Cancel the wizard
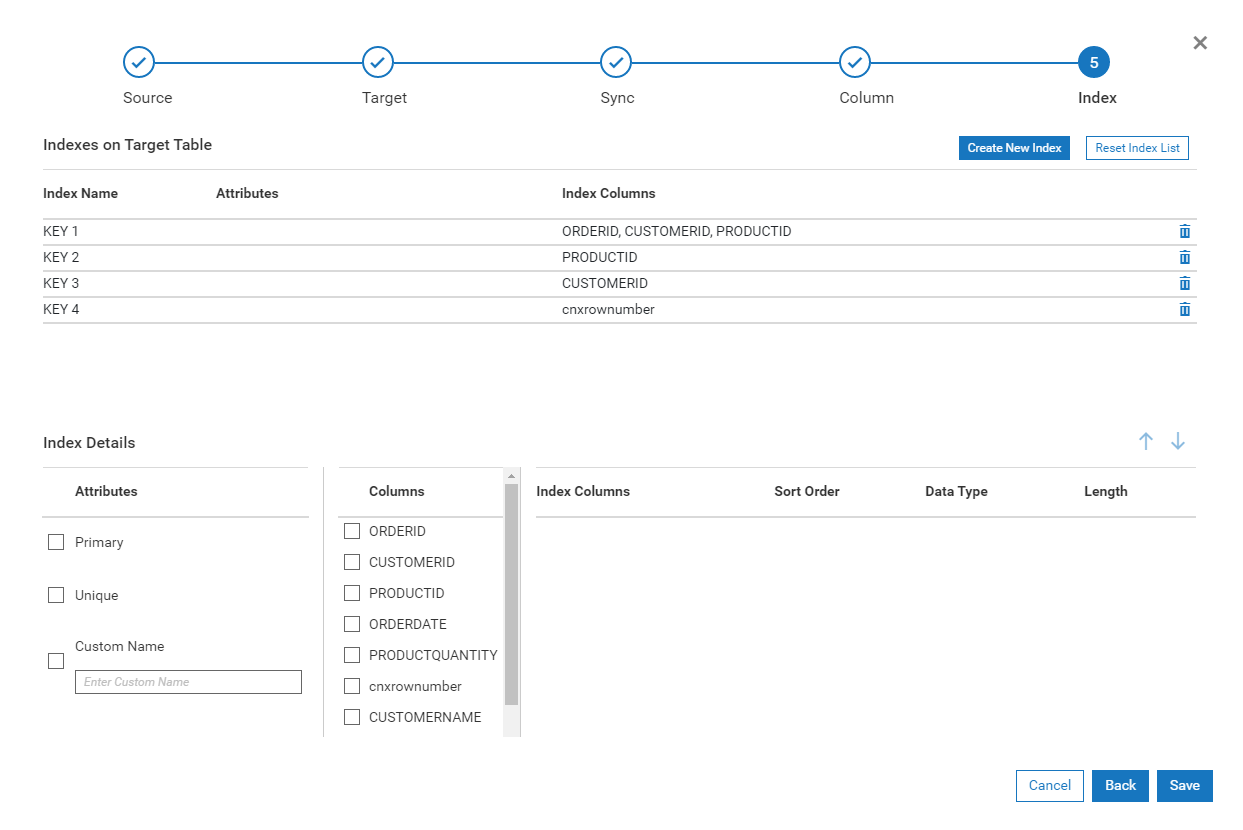The height and width of the screenshot is (830, 1243). (1050, 786)
